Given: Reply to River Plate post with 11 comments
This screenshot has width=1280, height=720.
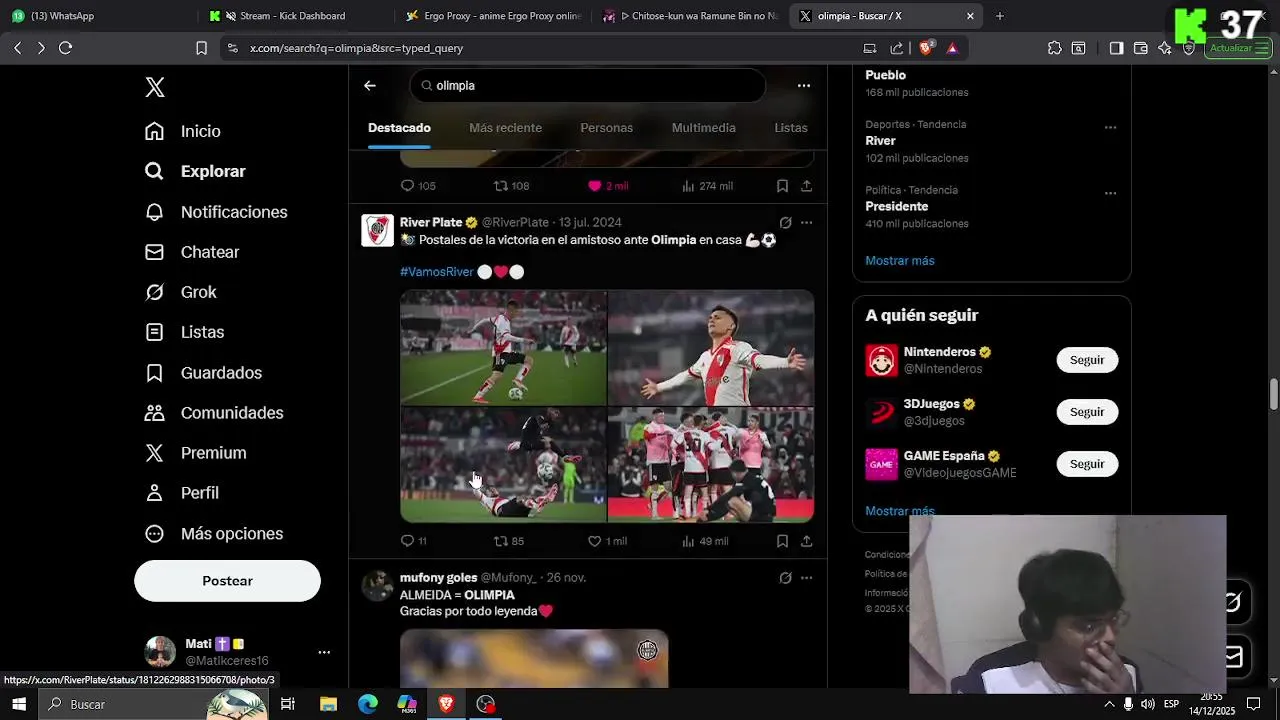Looking at the screenshot, I should click(413, 541).
